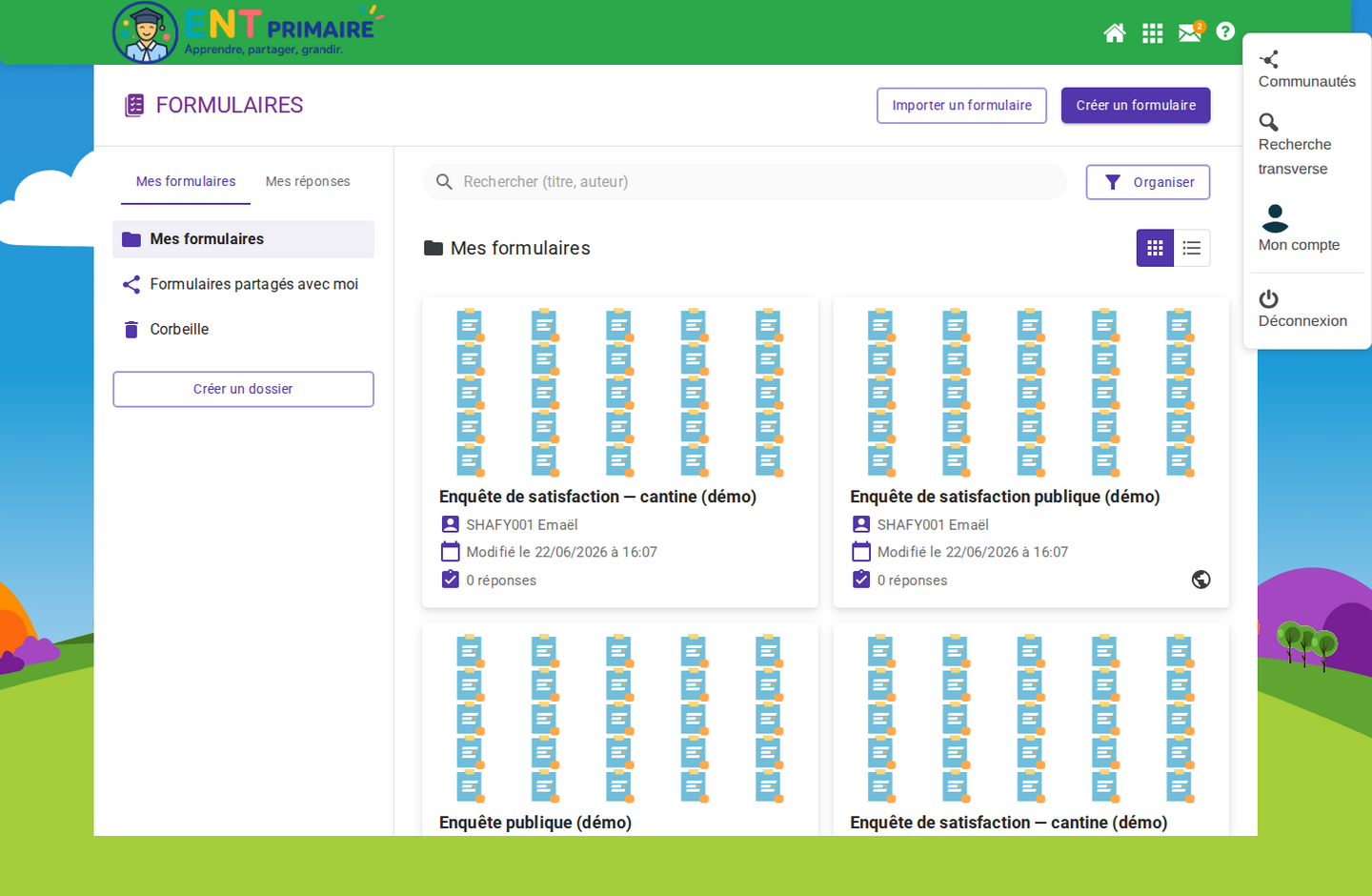Click the author icon on Enquête de satisfaction publique card

click(x=861, y=524)
